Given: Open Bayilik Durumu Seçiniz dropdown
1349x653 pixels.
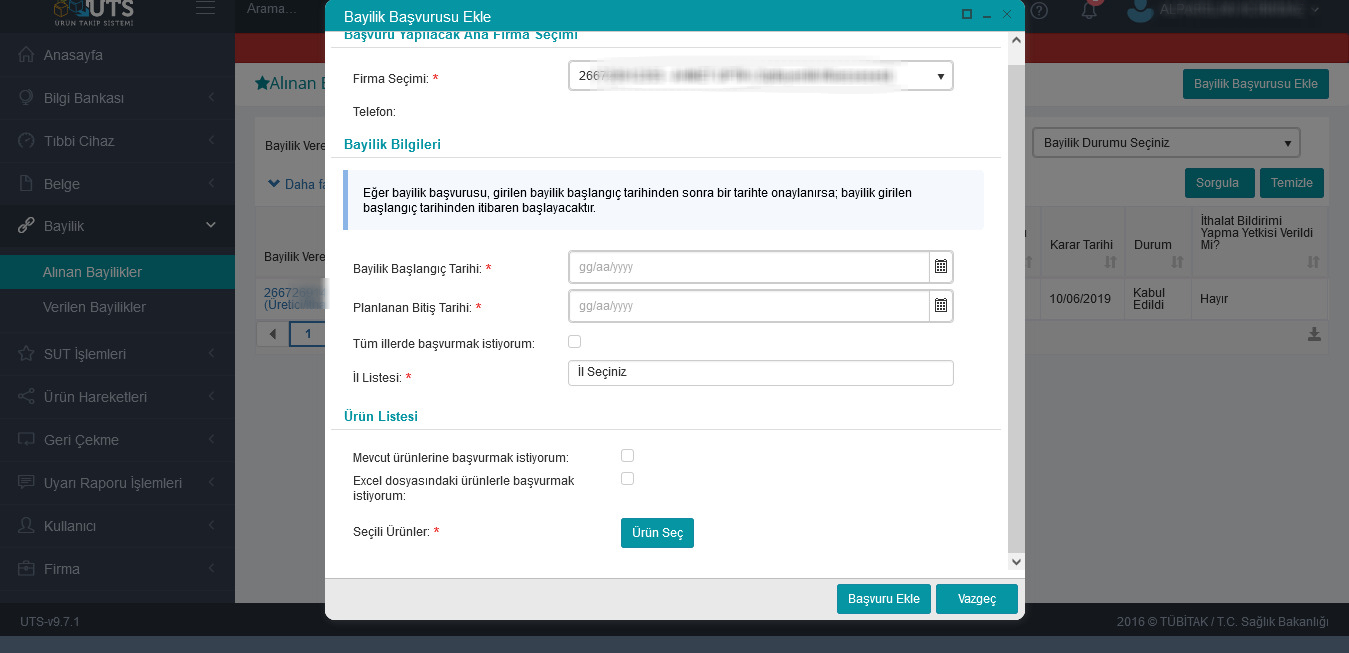Looking at the screenshot, I should 1165,143.
